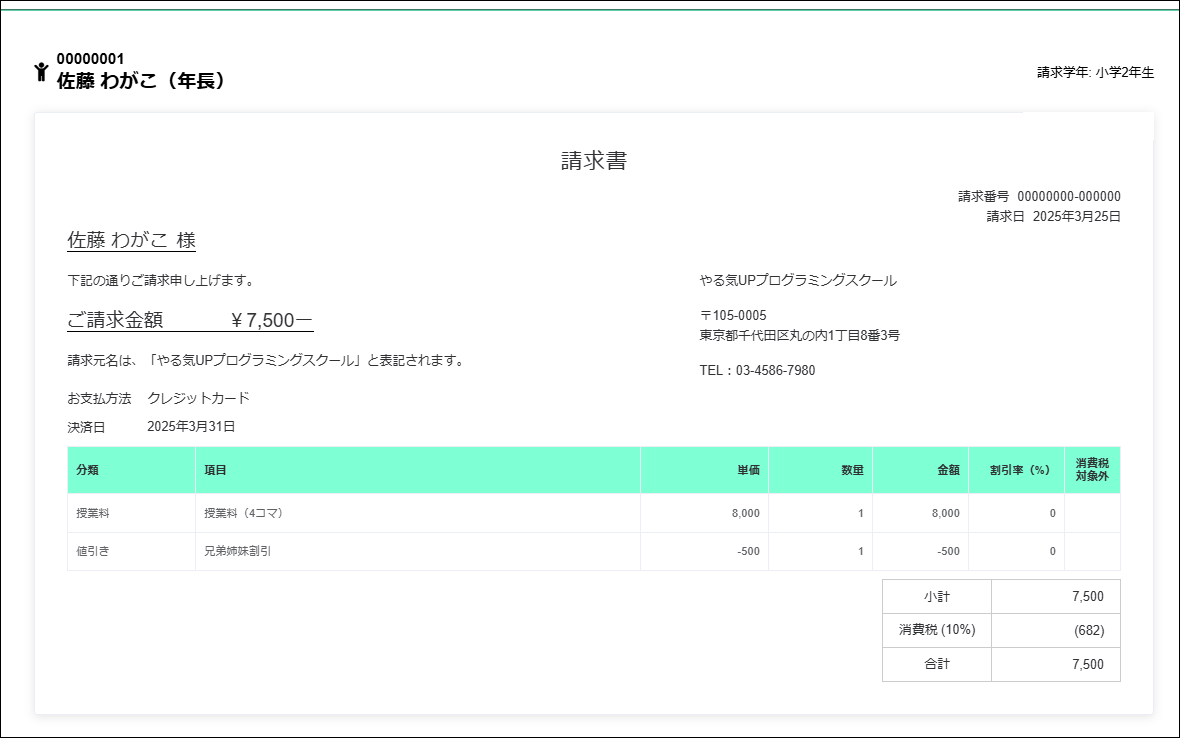Click the 分類 column header
This screenshot has width=1180, height=738.
[88, 470]
